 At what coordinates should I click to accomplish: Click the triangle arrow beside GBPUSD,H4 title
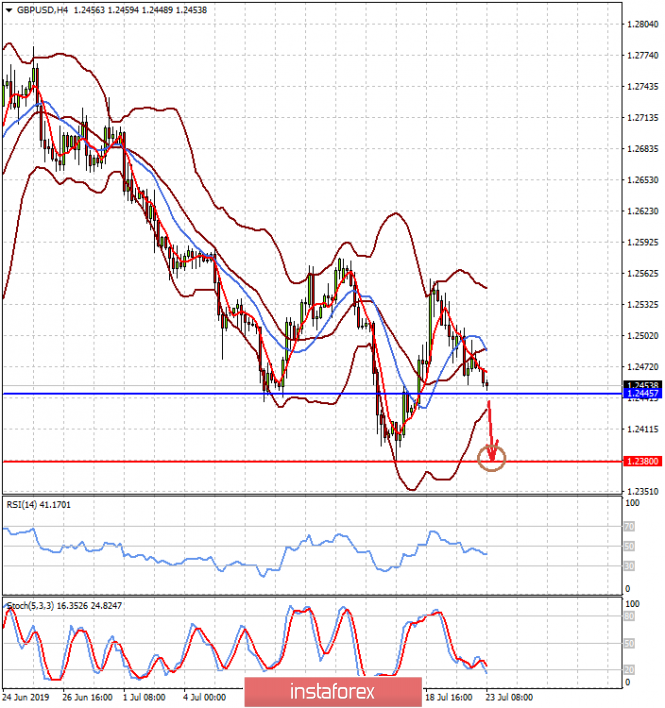pos(8,8)
